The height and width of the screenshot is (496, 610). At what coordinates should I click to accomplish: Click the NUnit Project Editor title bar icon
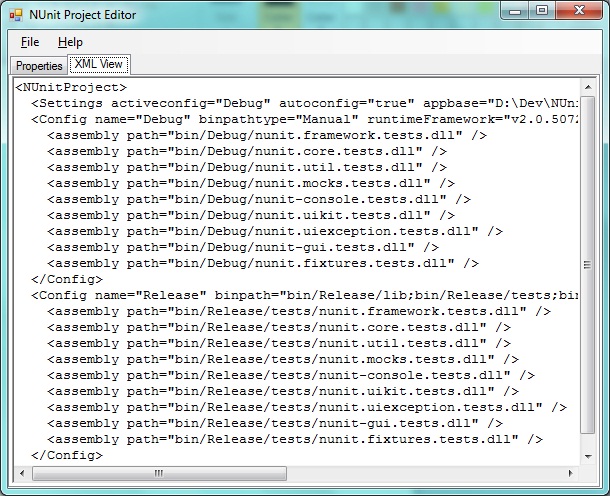(x=16, y=15)
